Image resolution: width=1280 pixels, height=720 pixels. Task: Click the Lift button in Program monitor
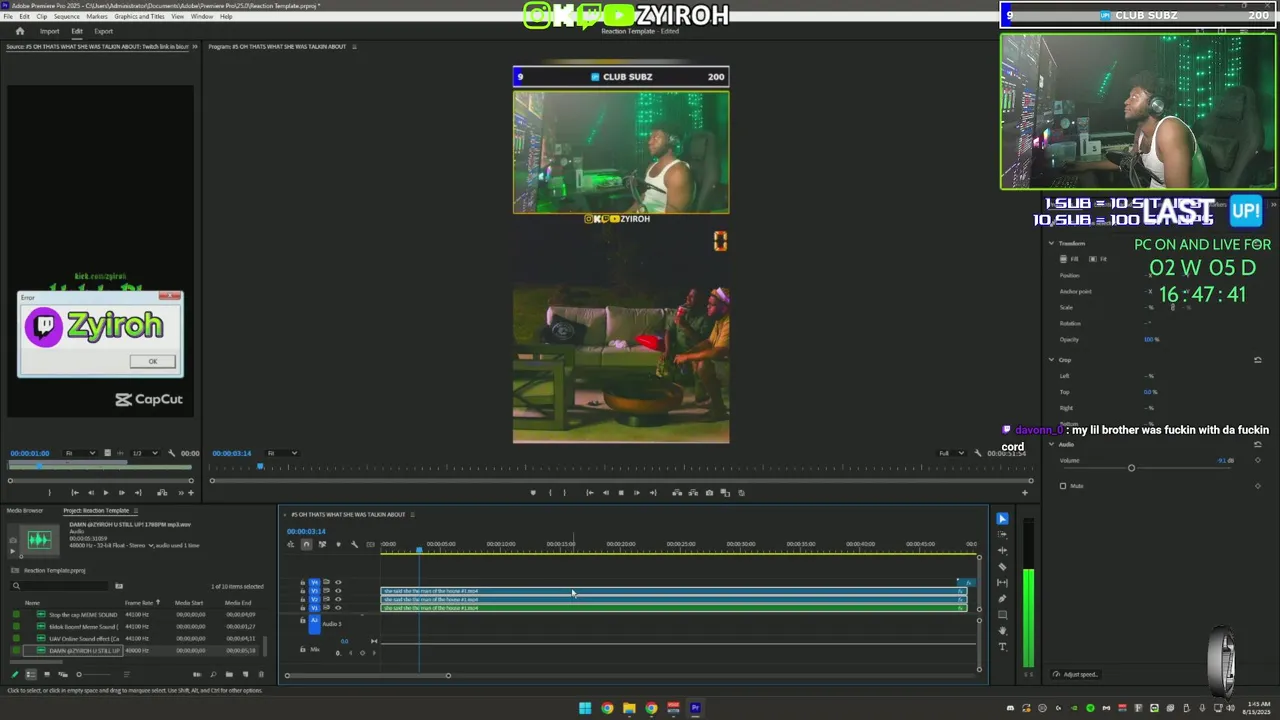(677, 492)
